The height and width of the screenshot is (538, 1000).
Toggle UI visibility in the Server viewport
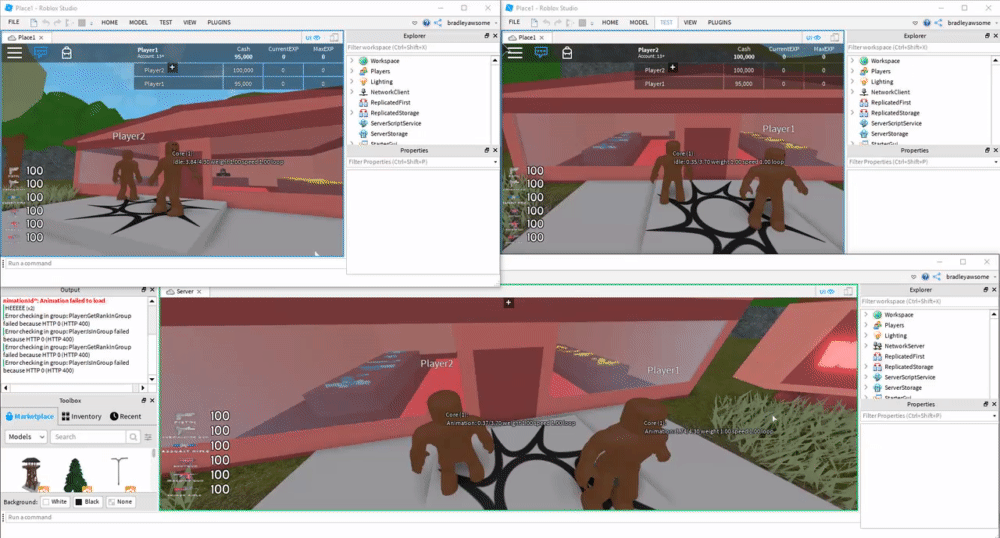click(827, 291)
